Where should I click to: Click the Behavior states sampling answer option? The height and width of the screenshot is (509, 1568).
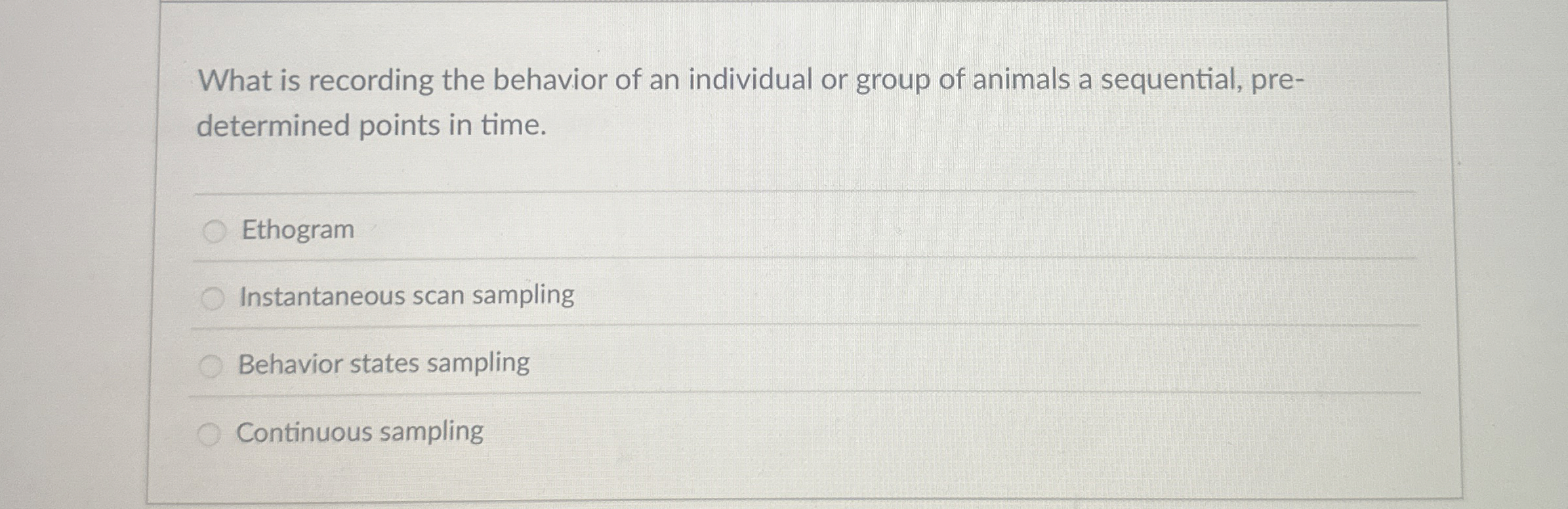(384, 366)
